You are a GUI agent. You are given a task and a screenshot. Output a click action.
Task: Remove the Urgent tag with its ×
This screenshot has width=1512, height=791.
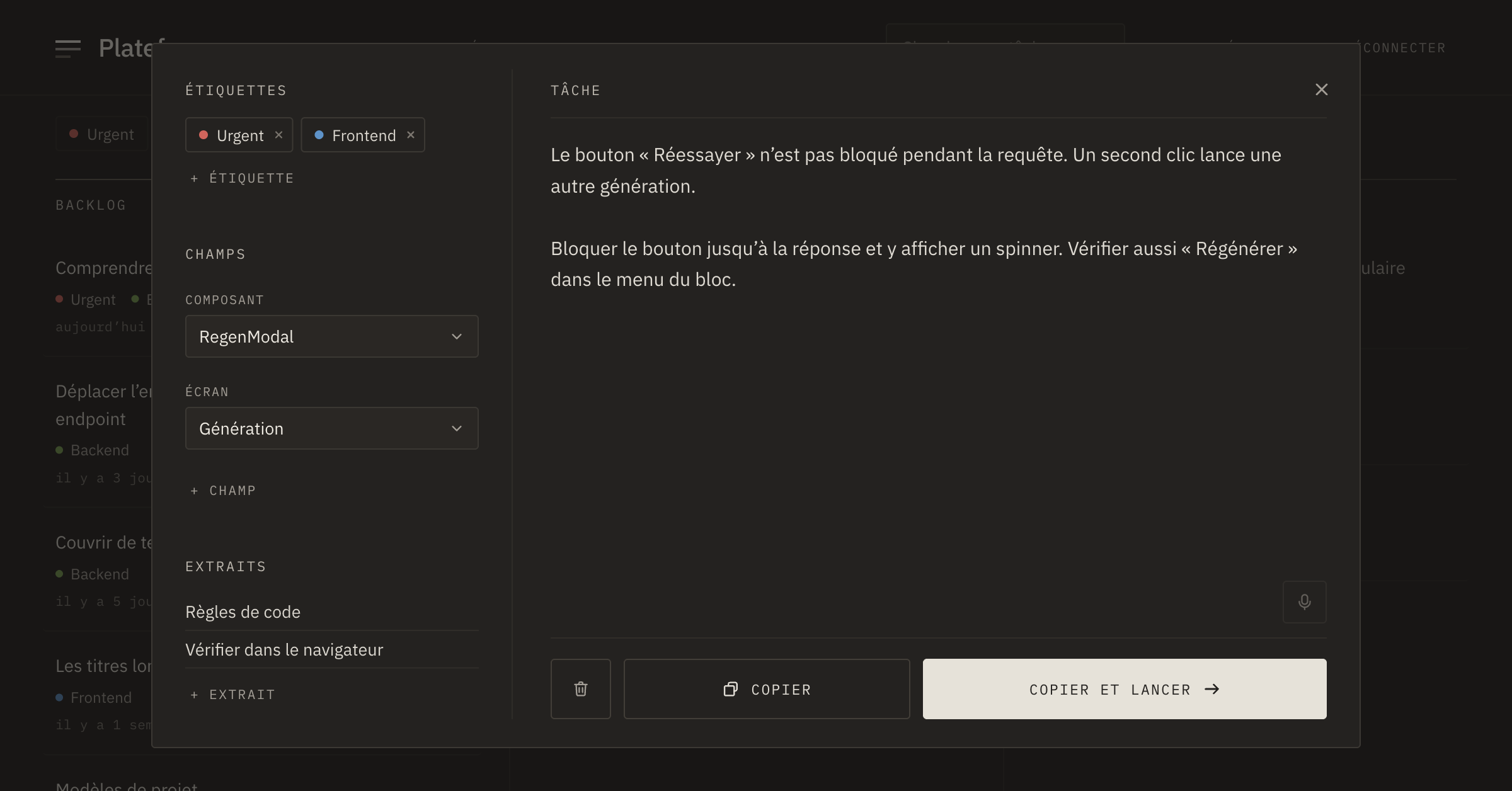point(278,135)
